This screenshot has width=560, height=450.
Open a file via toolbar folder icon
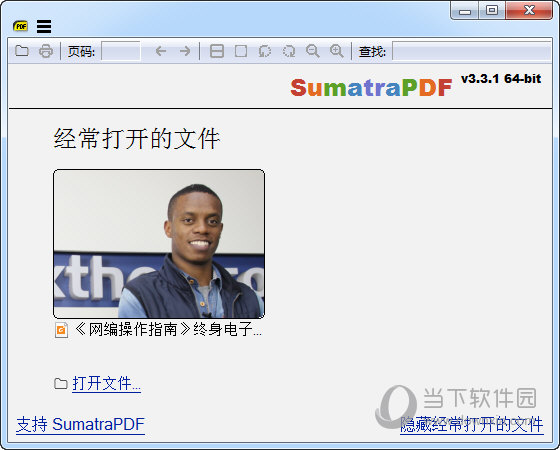[x=22, y=51]
